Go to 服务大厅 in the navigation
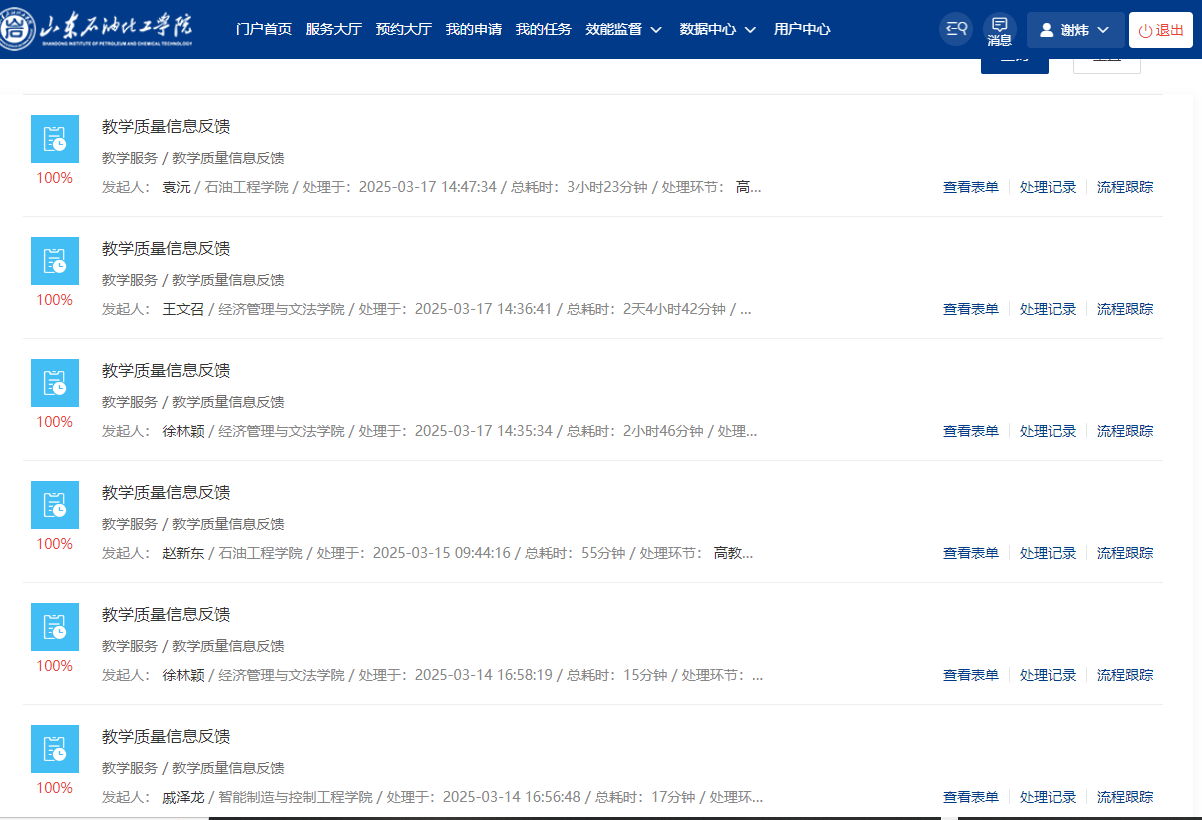 point(334,29)
